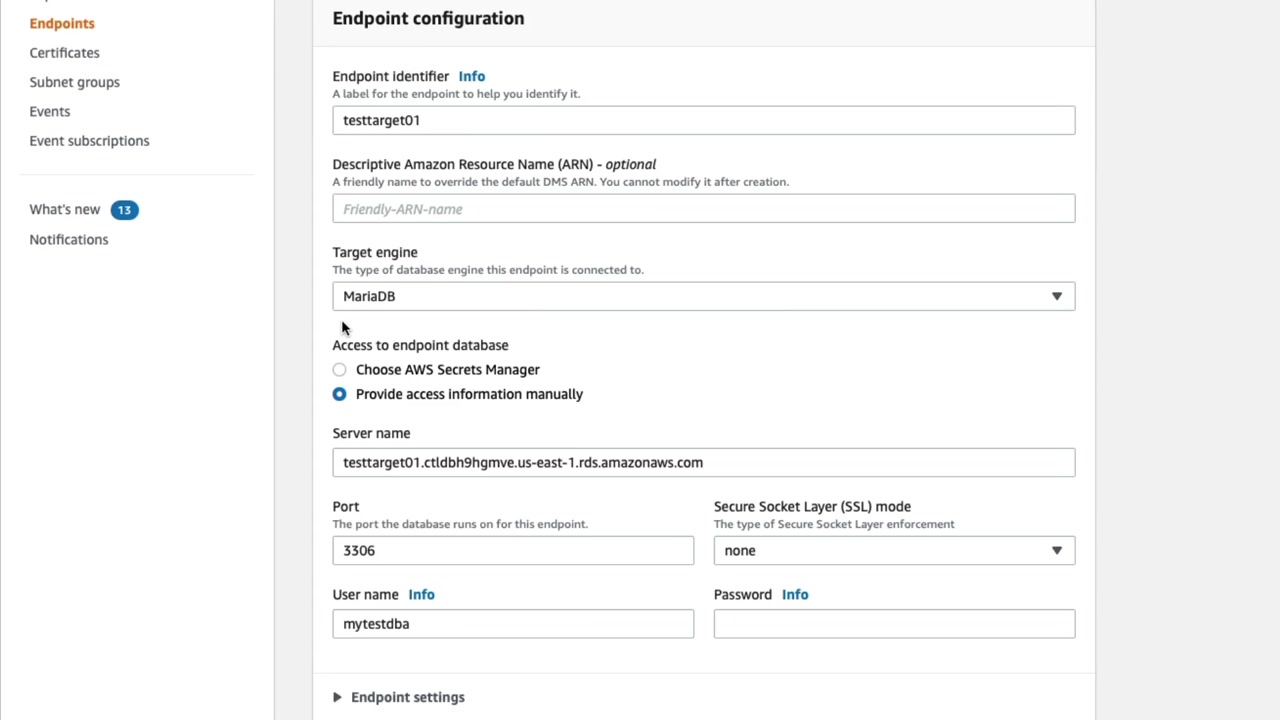
Task: Click the Port number field
Action: pos(512,551)
